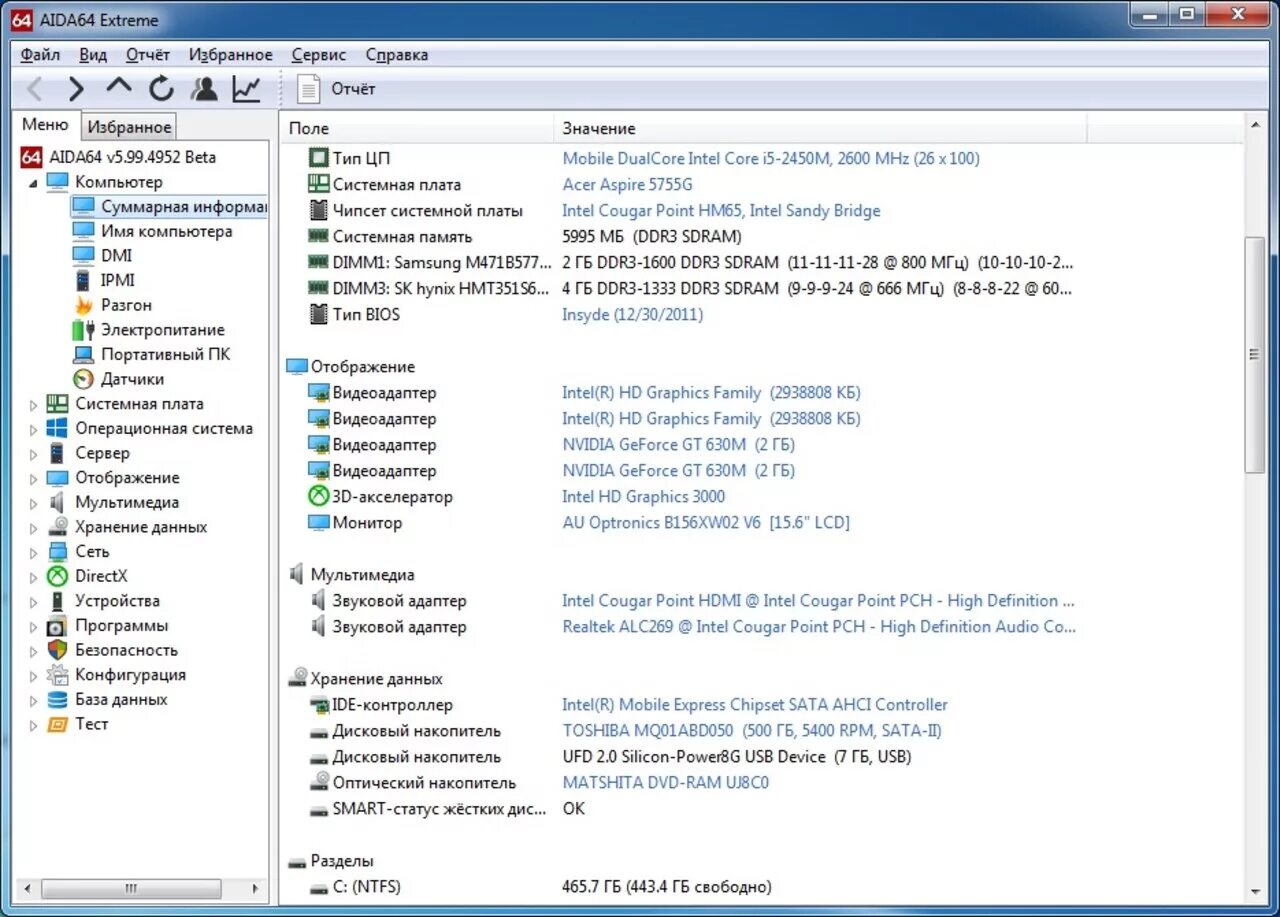The height and width of the screenshot is (917, 1280).
Task: Click the DirectX Xbox icon in tree
Action: [x=57, y=576]
